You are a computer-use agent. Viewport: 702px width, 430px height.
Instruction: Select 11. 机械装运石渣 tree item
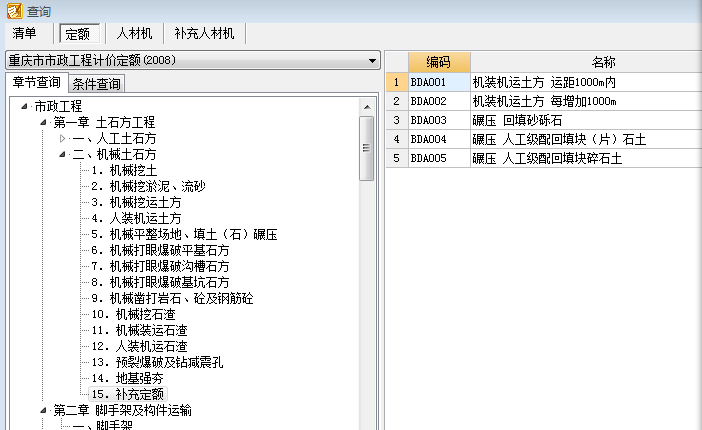pos(139,331)
